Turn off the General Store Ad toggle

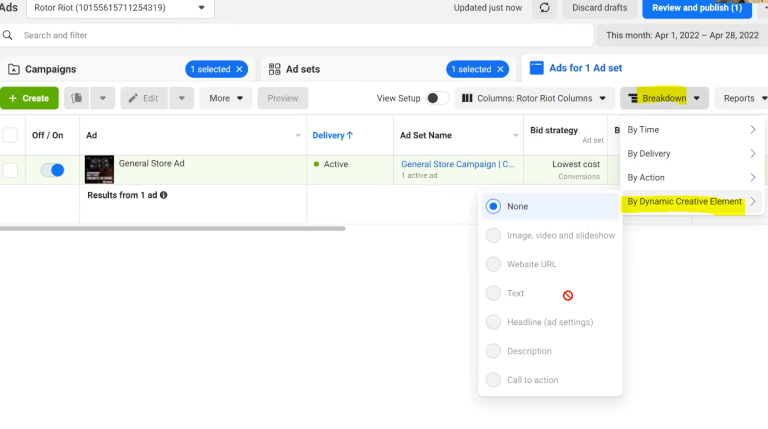pos(52,170)
